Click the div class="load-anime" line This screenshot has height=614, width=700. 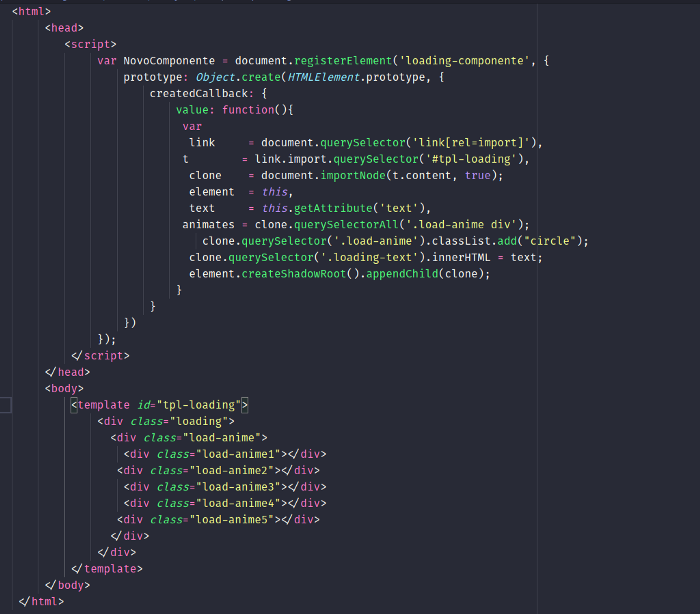tap(189, 438)
